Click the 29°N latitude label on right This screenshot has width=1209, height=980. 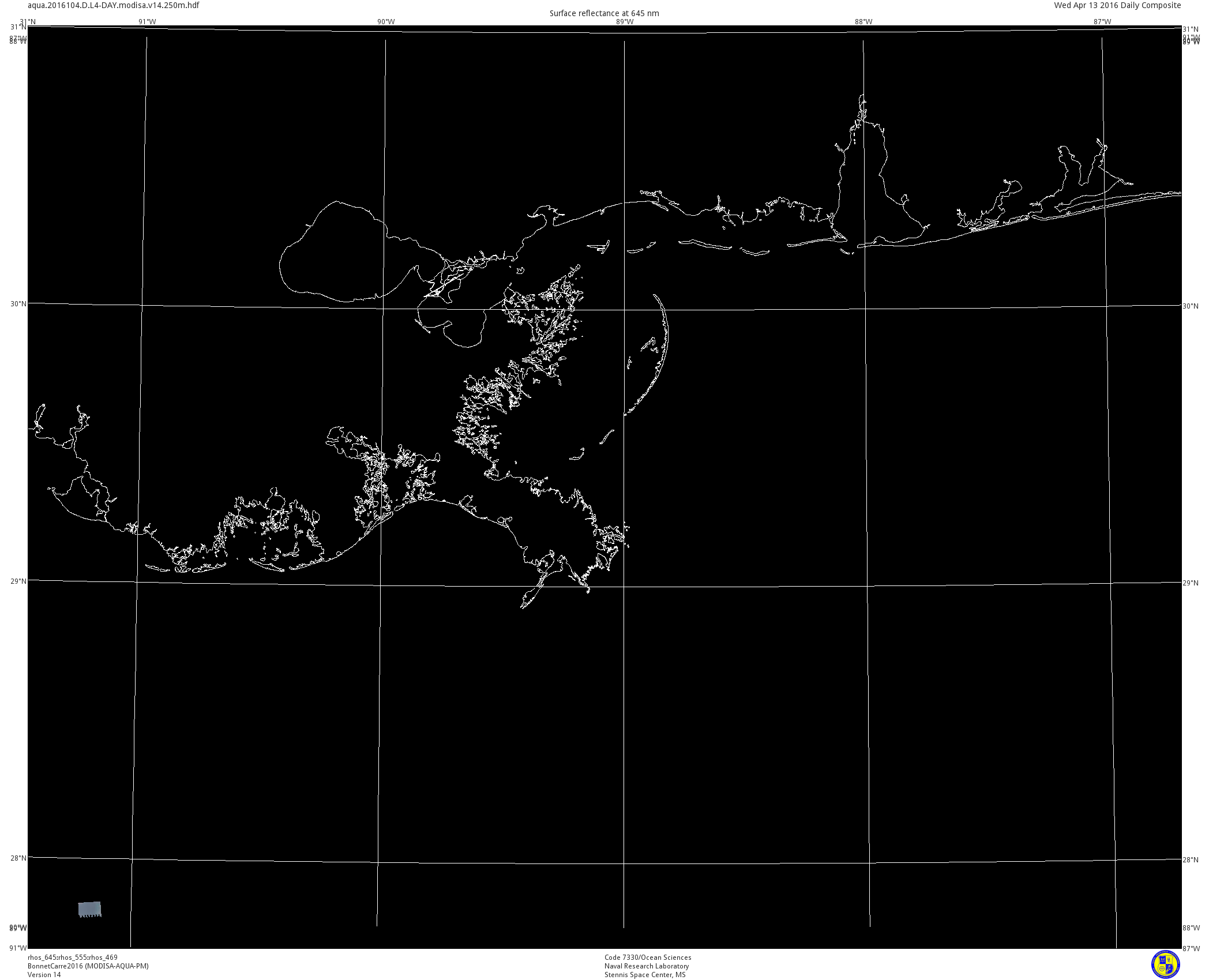(1191, 583)
